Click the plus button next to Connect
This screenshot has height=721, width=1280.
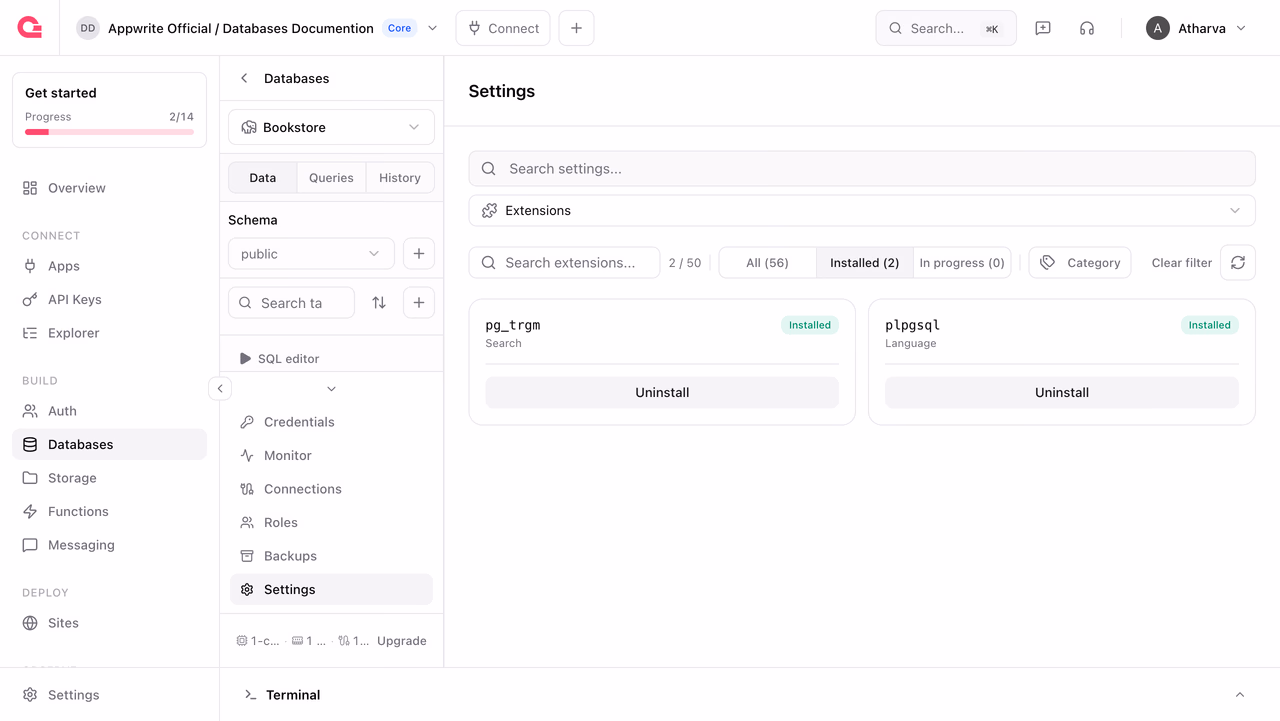576,28
